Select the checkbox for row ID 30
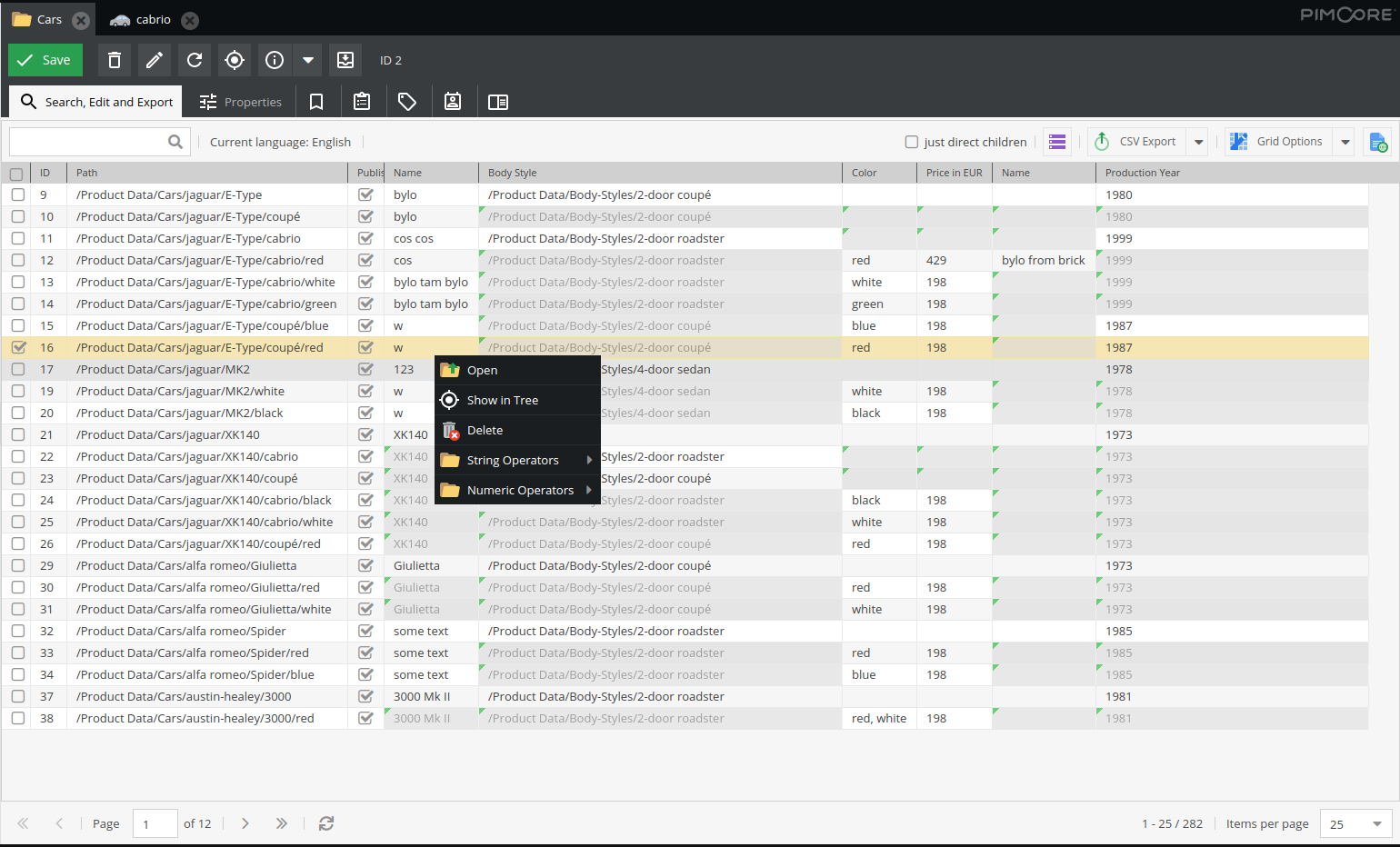Image resolution: width=1400 pixels, height=847 pixels. (x=18, y=587)
